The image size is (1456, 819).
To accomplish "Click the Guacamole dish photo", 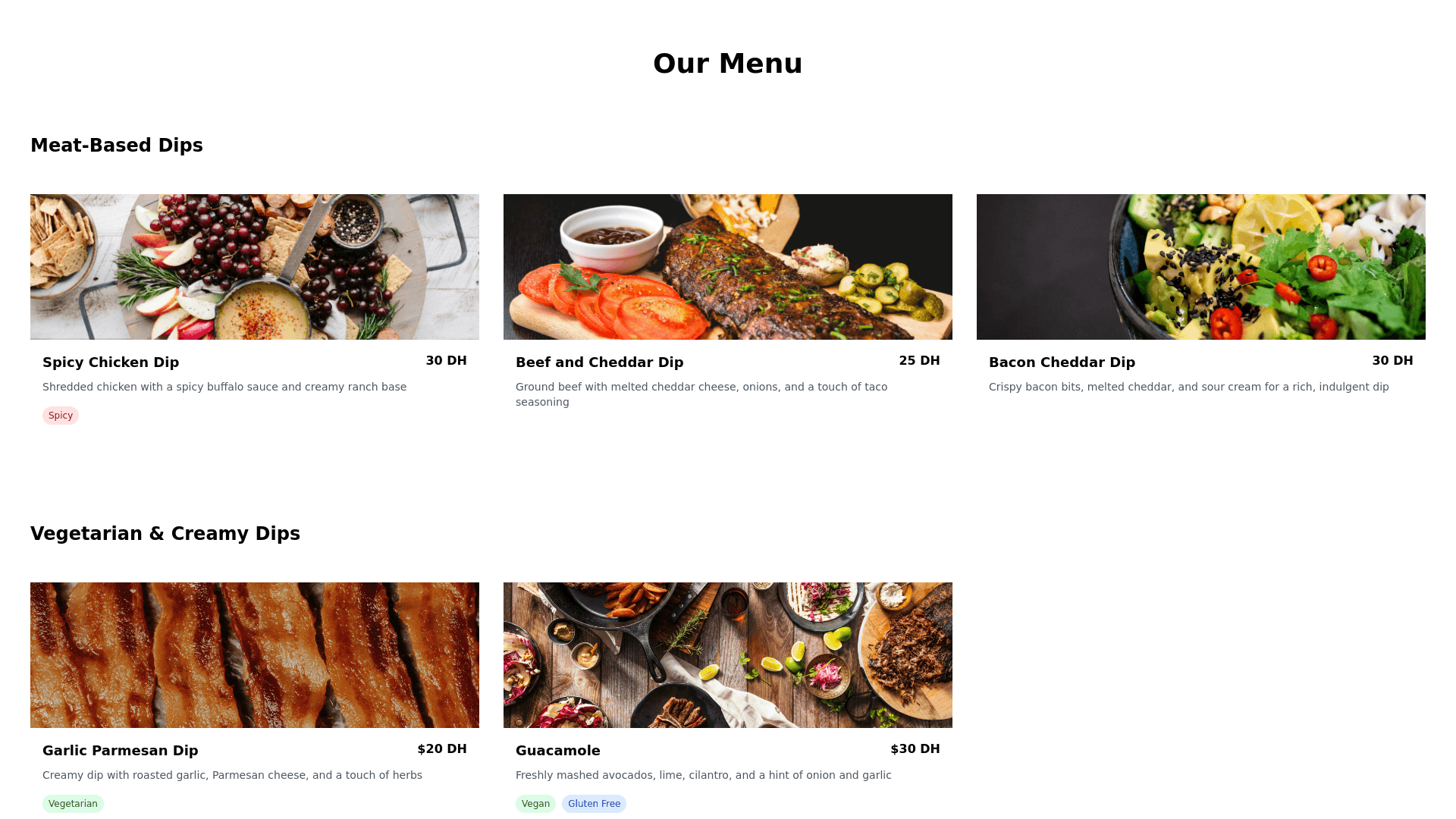I will [x=728, y=655].
